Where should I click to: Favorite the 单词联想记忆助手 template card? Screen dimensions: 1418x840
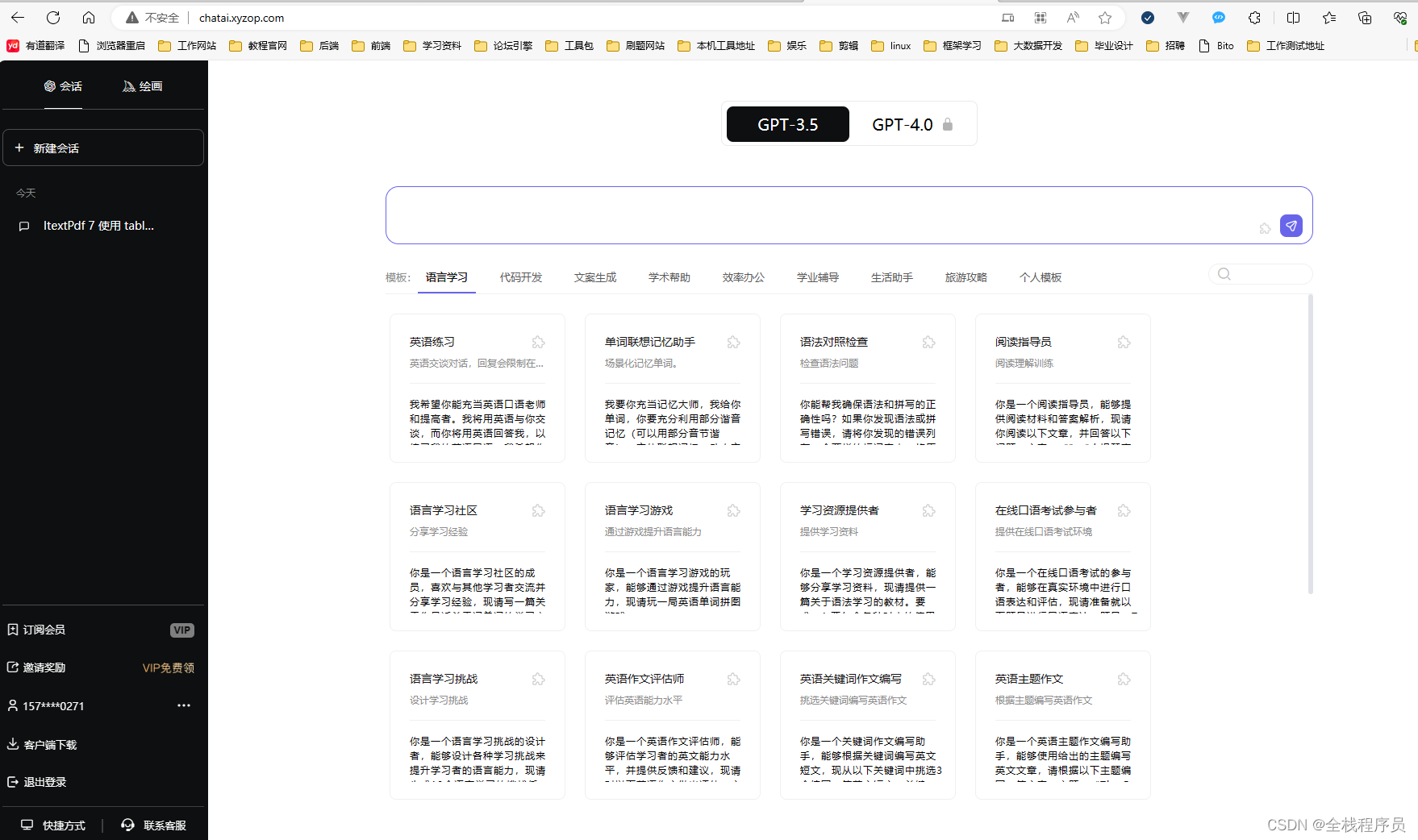click(733, 343)
